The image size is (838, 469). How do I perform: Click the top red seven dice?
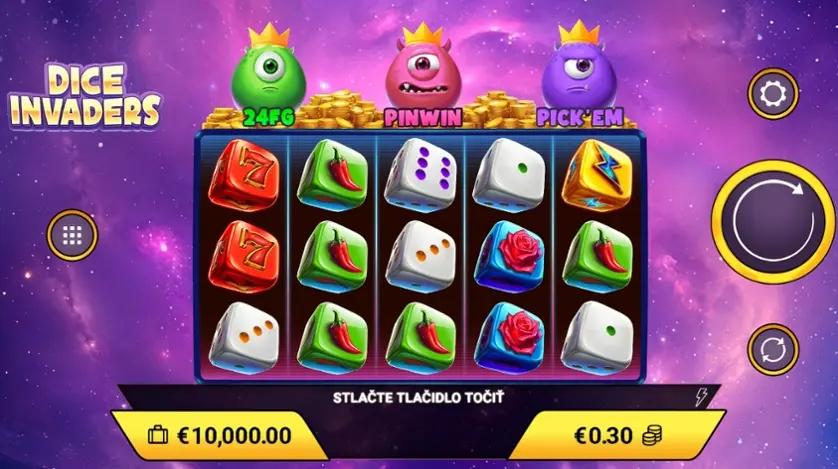(x=244, y=175)
